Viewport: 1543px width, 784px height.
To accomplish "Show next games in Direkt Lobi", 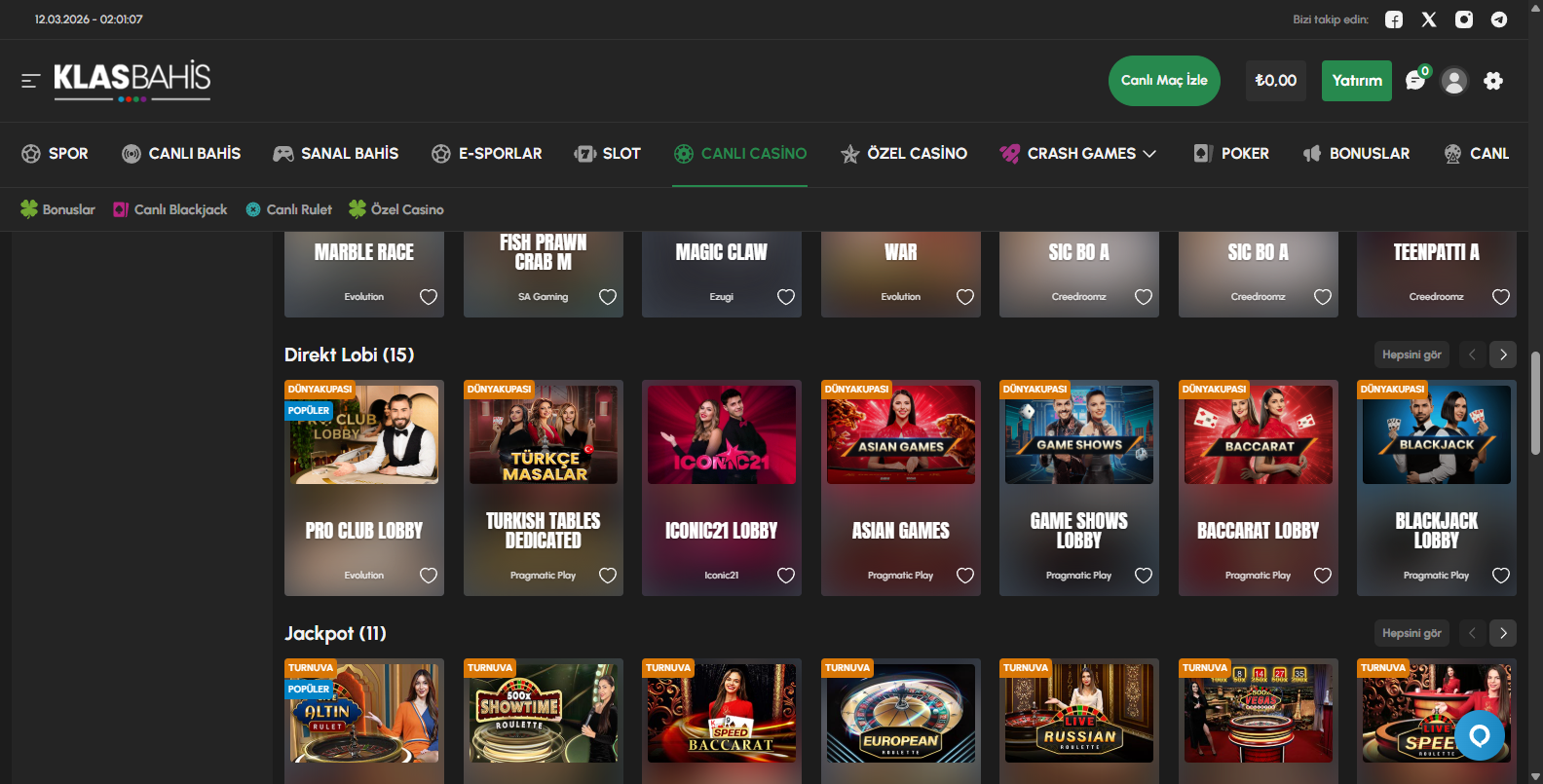I will click(x=1504, y=355).
